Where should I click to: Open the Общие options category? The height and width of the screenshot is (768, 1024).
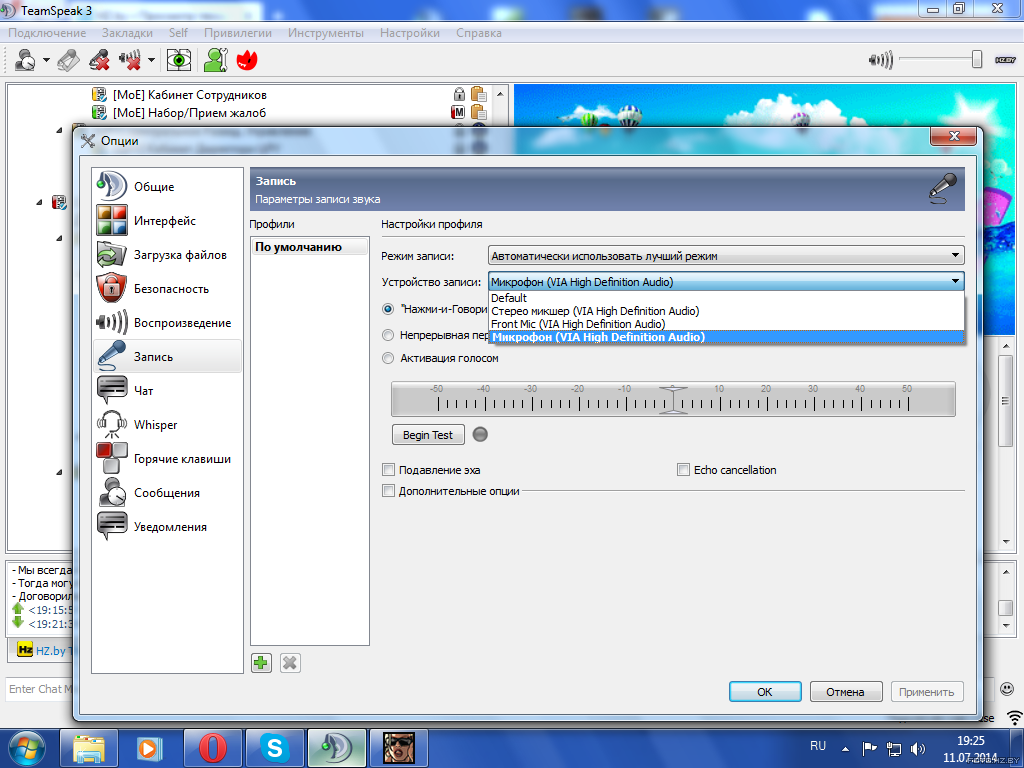[x=167, y=187]
